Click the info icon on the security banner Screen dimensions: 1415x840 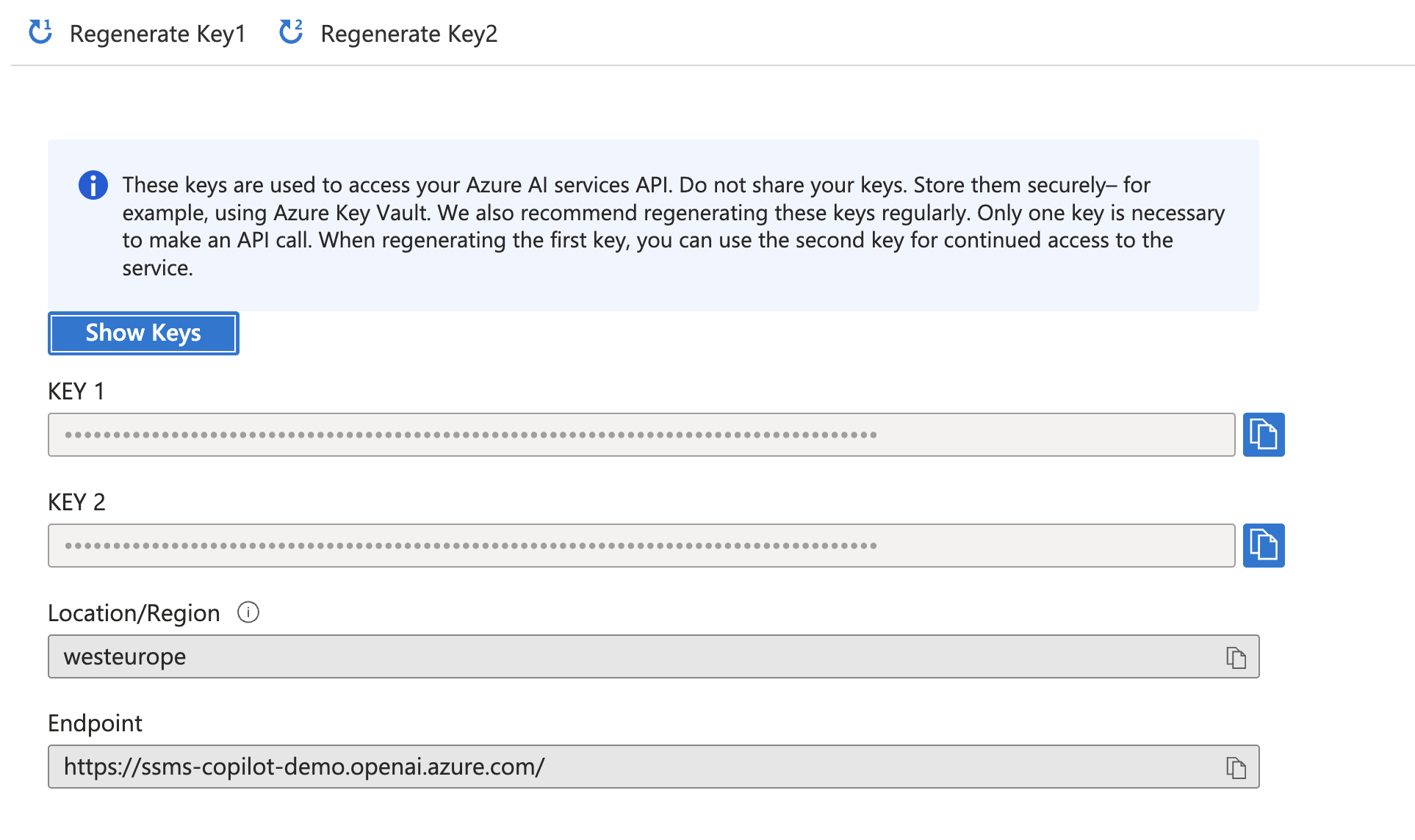pos(93,185)
